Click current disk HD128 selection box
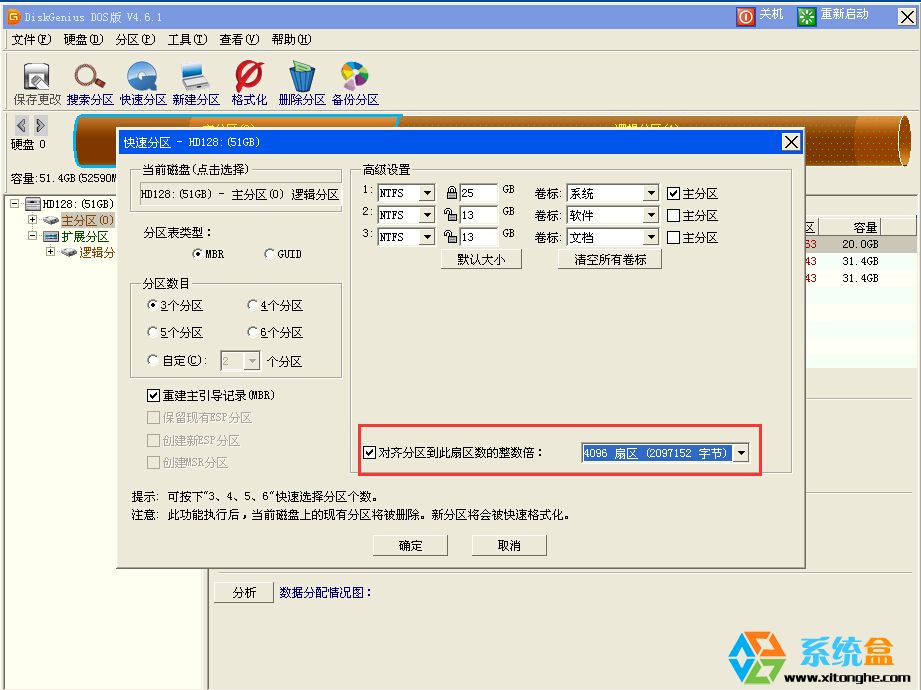 point(240,194)
